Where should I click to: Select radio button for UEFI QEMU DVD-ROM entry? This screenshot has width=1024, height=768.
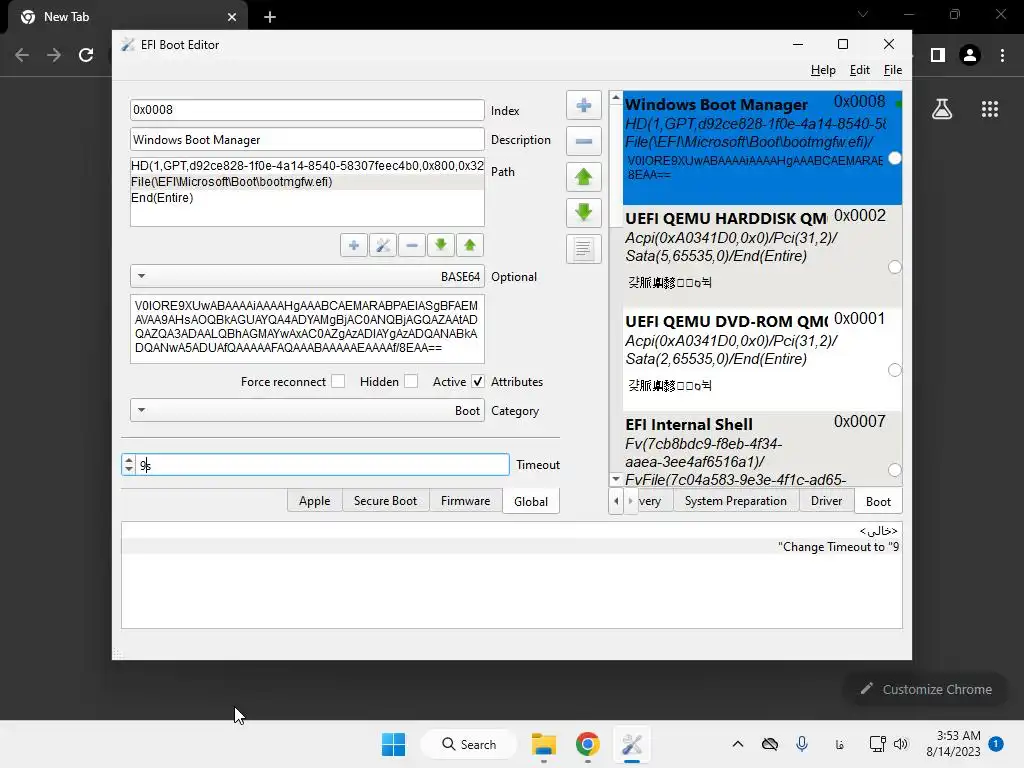pyautogui.click(x=895, y=370)
